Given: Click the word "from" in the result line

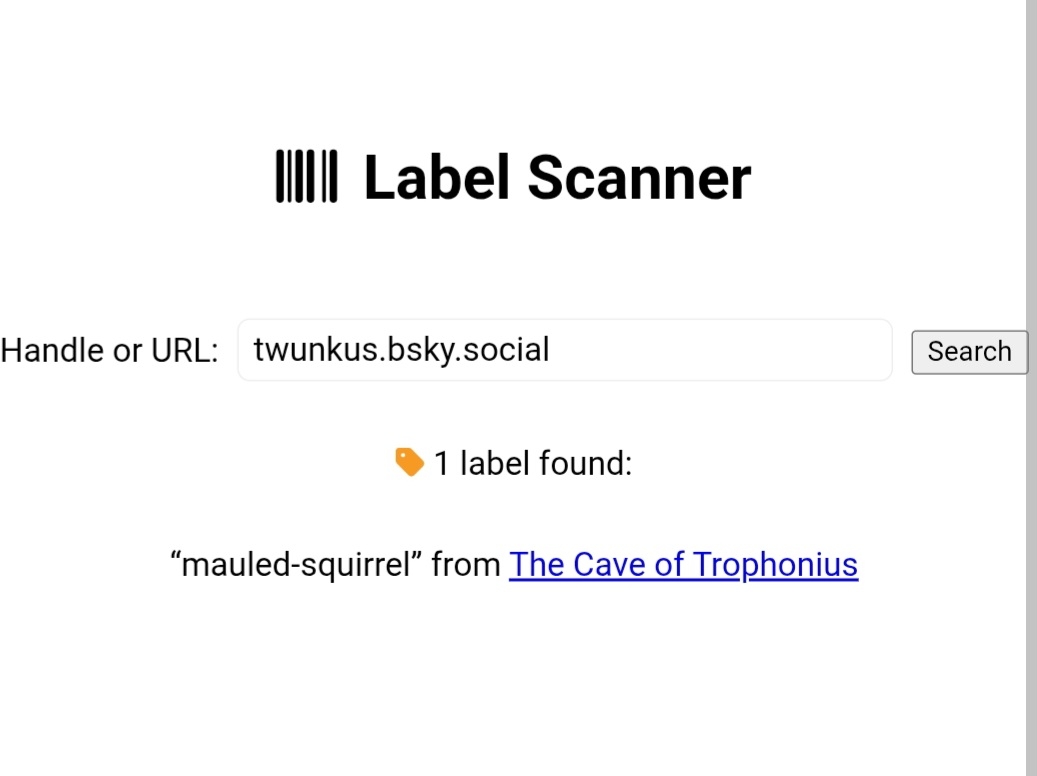Looking at the screenshot, I should tap(466, 565).
